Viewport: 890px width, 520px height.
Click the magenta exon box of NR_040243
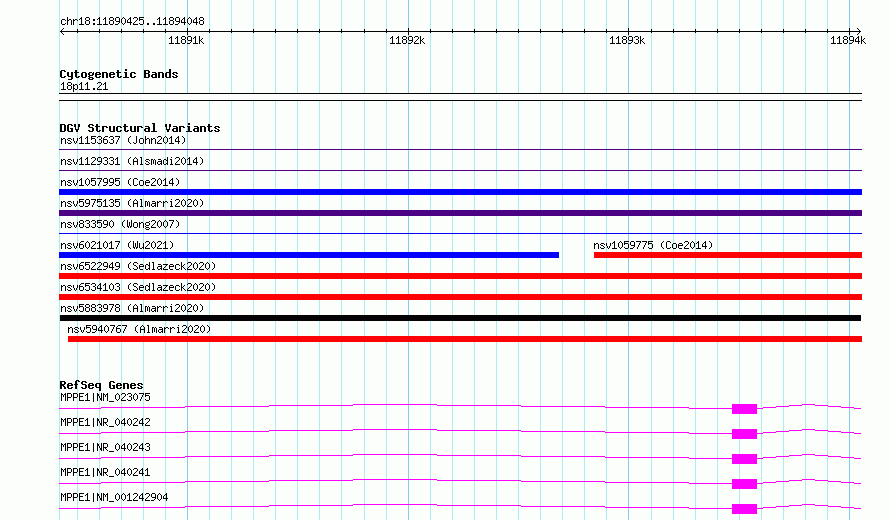coord(744,459)
